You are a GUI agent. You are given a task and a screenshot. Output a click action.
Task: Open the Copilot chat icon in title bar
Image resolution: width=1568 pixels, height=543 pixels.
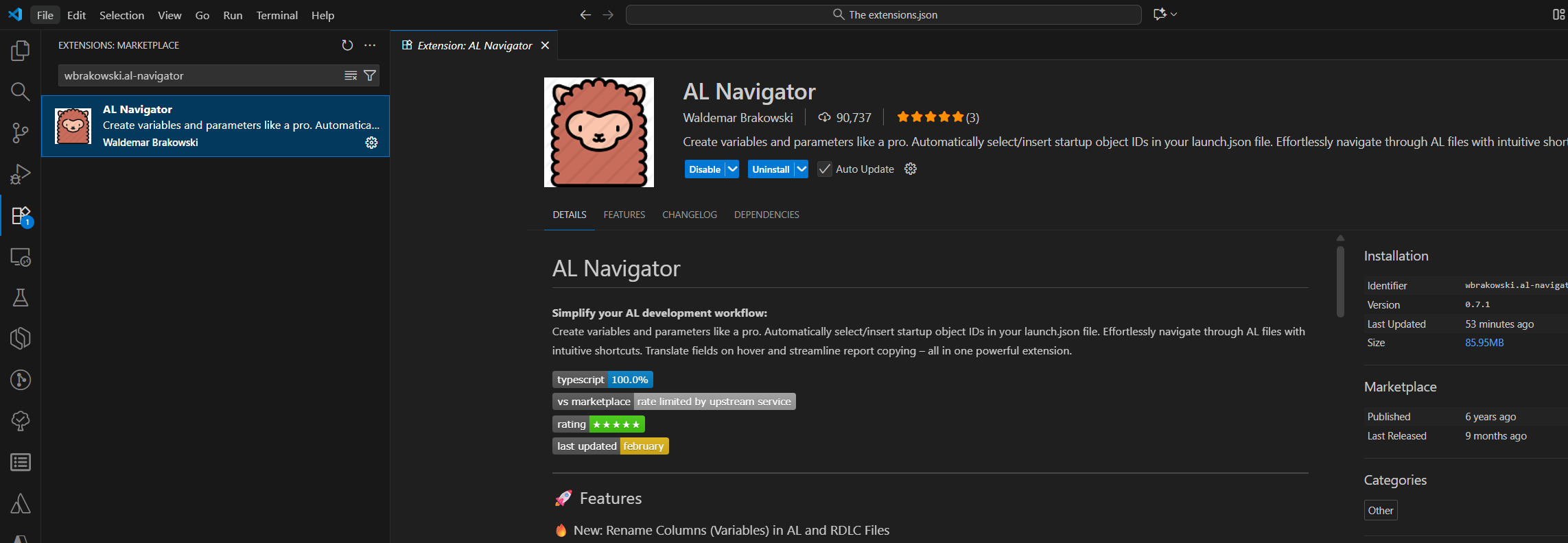(x=1160, y=14)
